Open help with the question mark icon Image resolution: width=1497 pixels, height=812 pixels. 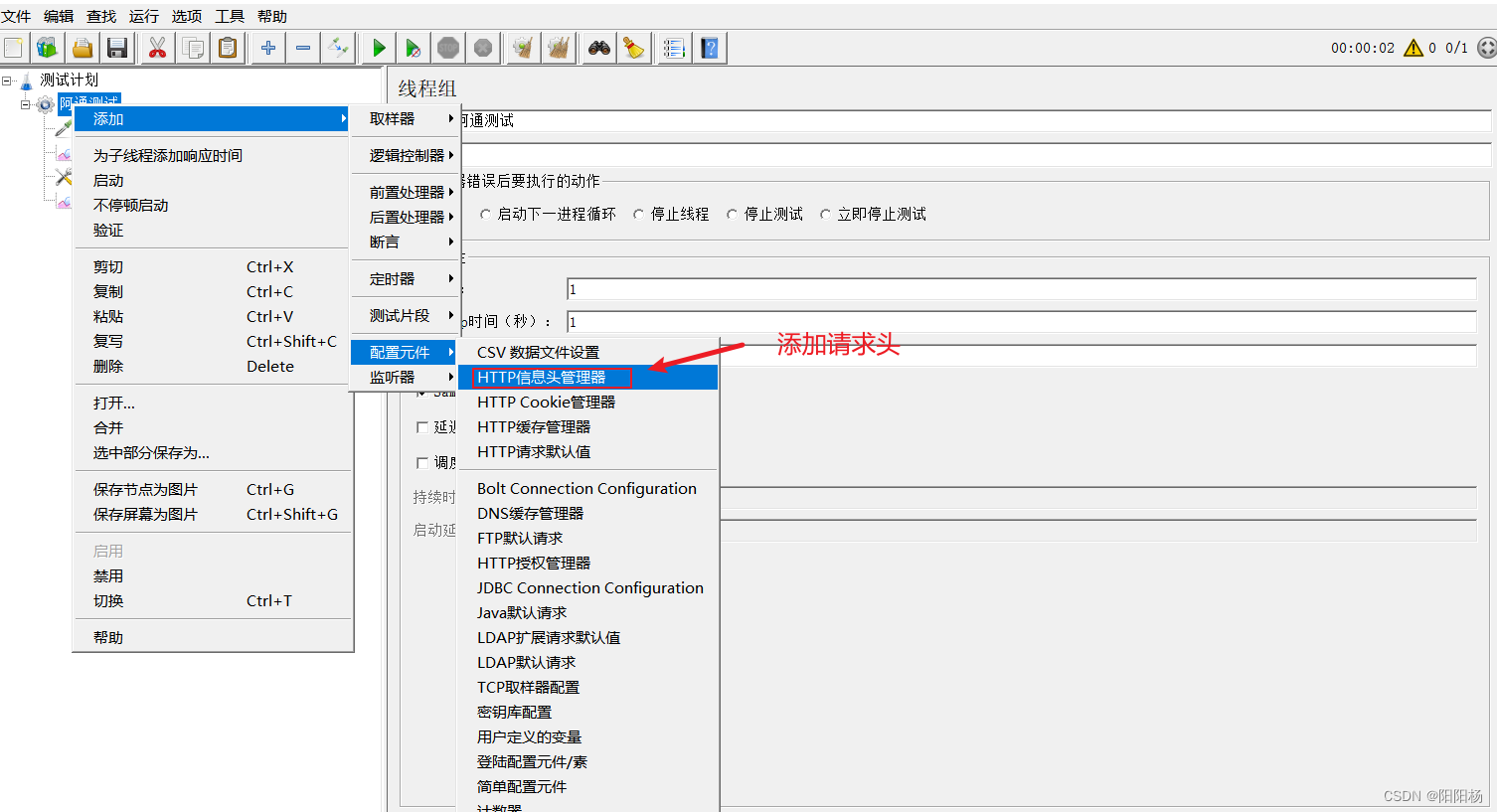coord(710,48)
